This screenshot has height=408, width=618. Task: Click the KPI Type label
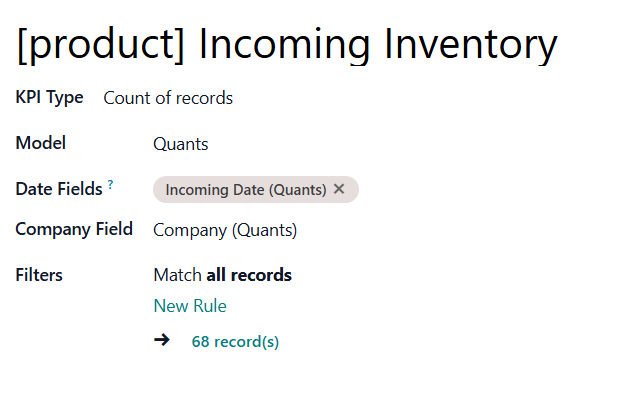pyautogui.click(x=50, y=98)
